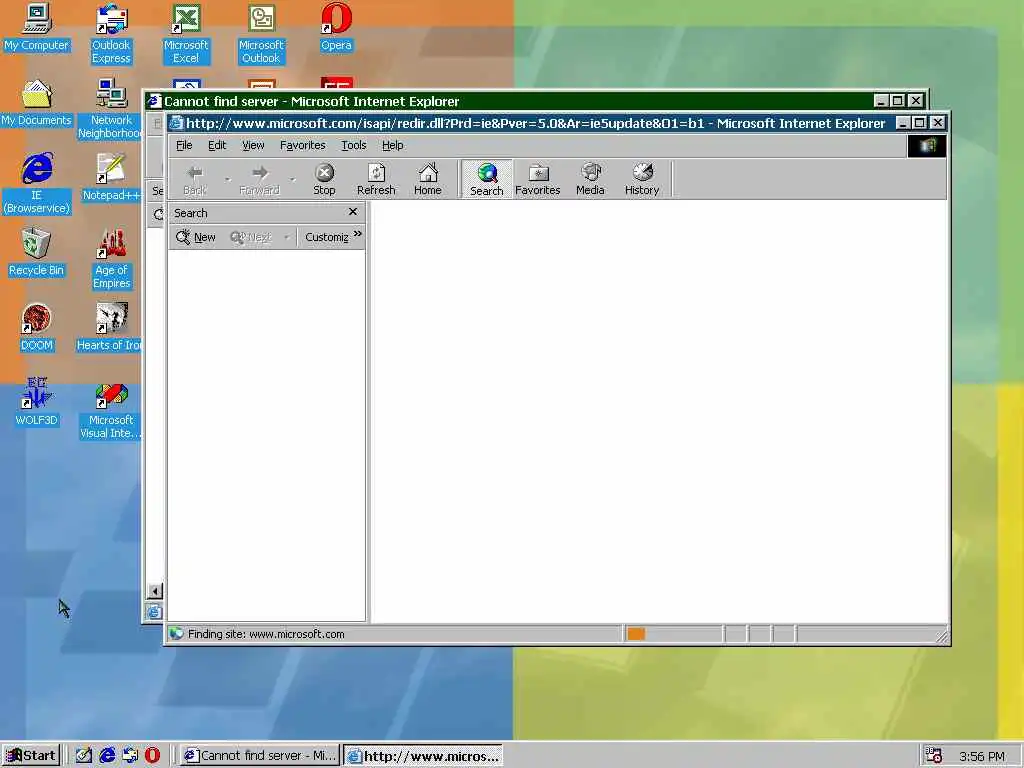Image resolution: width=1024 pixels, height=768 pixels.
Task: Open the Start menu
Action: click(31, 756)
